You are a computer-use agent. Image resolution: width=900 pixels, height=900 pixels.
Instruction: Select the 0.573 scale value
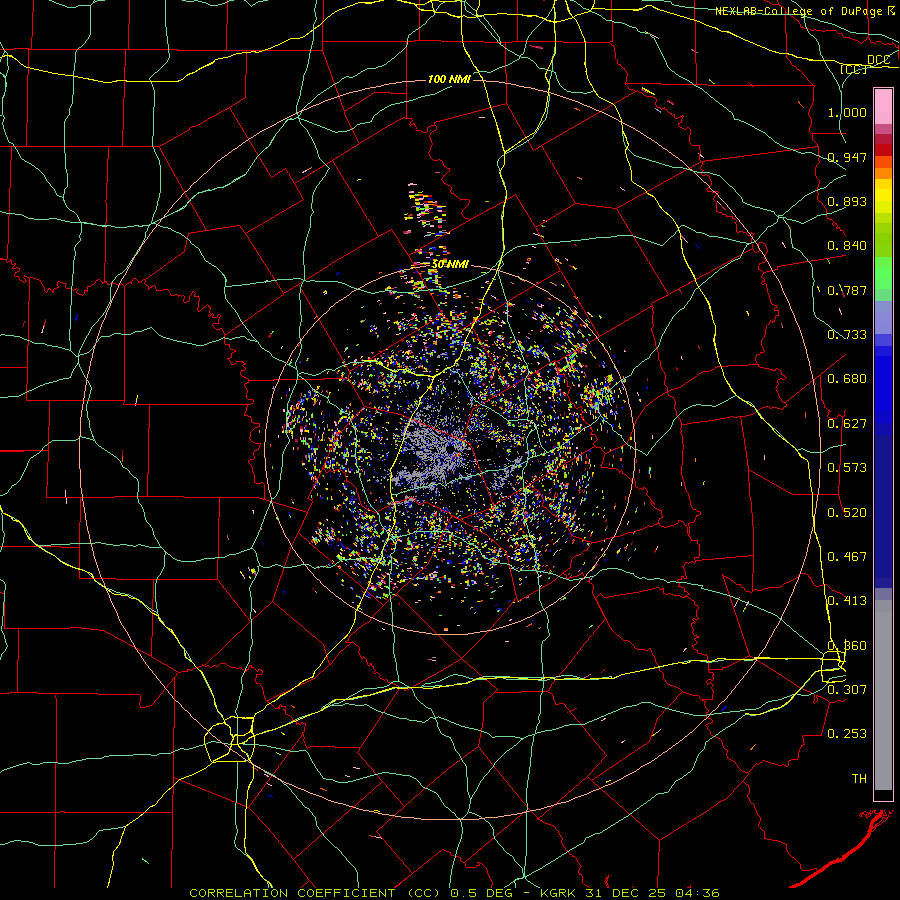click(x=847, y=468)
